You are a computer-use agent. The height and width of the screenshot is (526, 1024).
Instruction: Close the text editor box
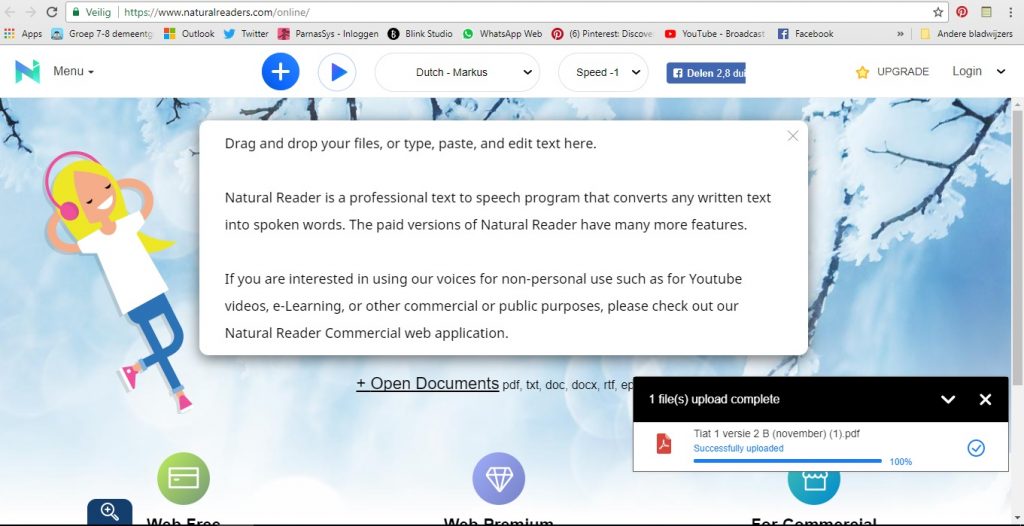tap(793, 136)
